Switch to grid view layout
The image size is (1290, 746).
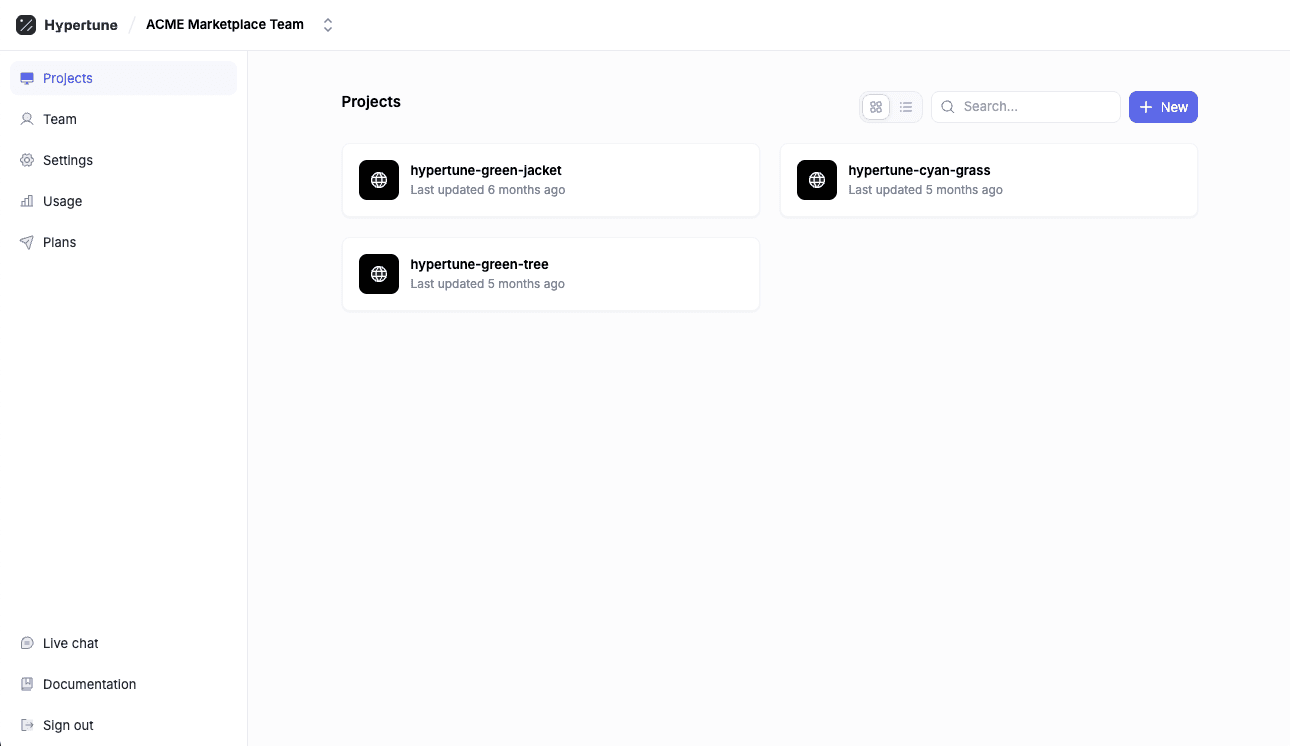point(876,107)
